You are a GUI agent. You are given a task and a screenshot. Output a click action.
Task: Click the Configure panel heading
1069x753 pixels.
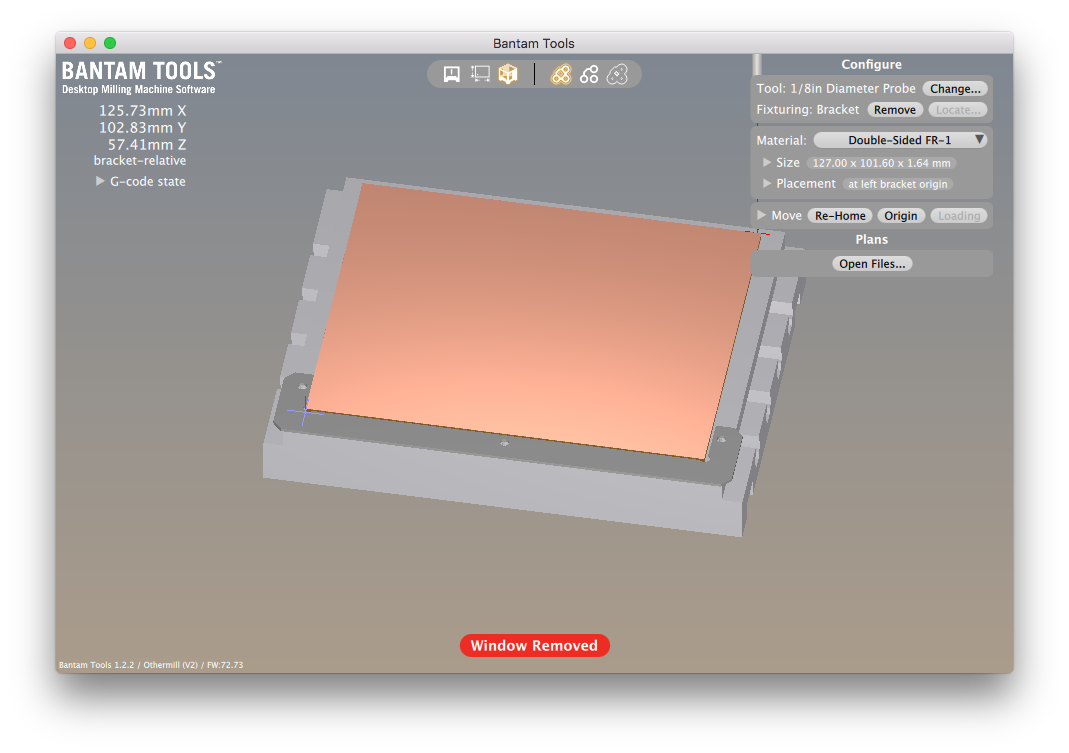(871, 65)
